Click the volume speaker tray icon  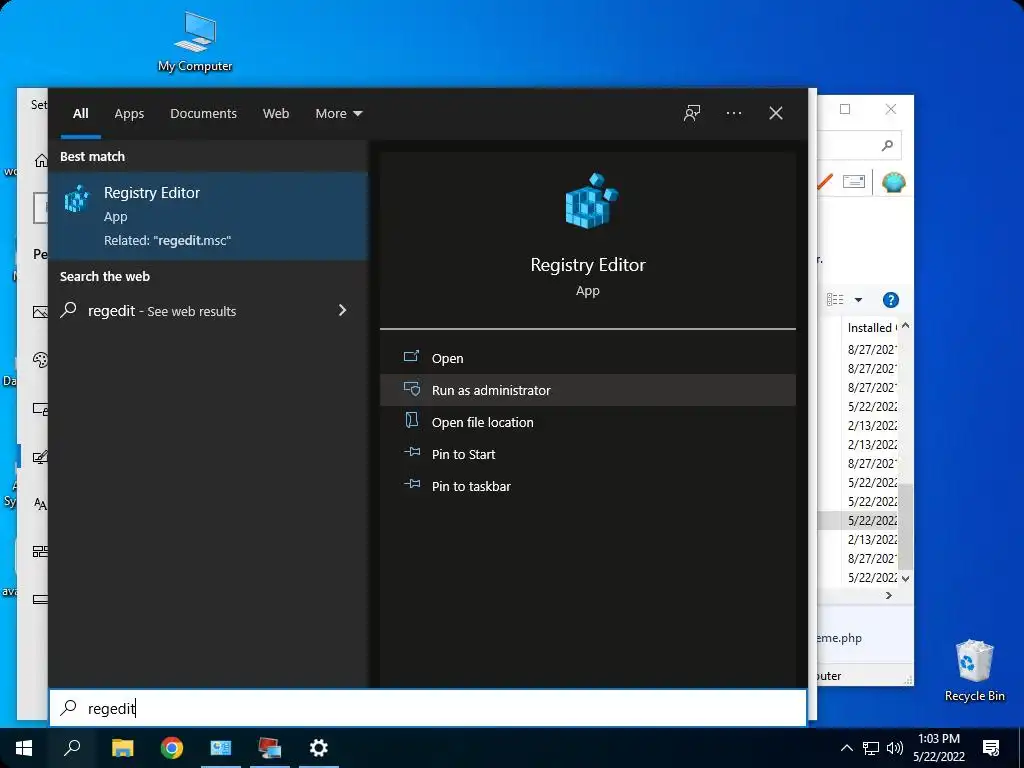(x=895, y=748)
